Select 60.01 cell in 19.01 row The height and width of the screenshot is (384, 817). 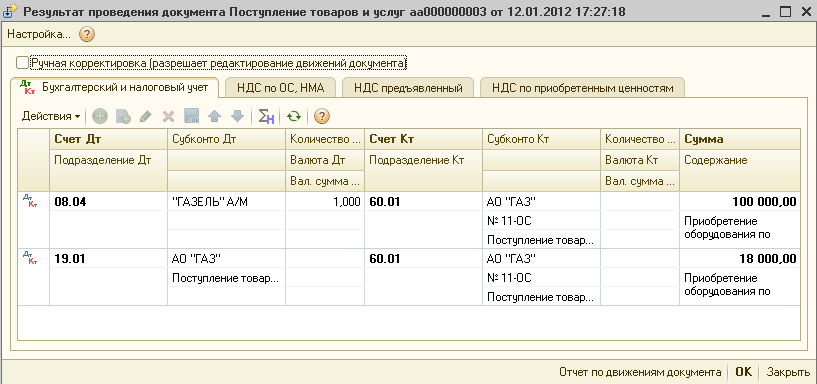[x=423, y=259]
